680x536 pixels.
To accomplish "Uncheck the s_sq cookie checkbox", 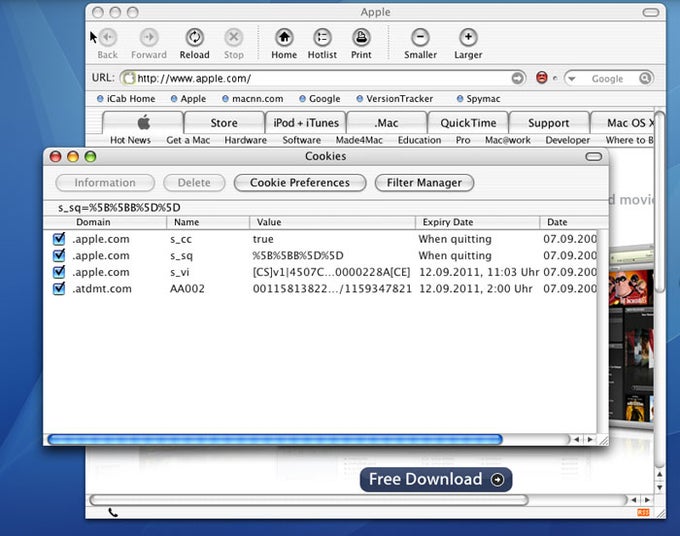I will click(x=59, y=255).
